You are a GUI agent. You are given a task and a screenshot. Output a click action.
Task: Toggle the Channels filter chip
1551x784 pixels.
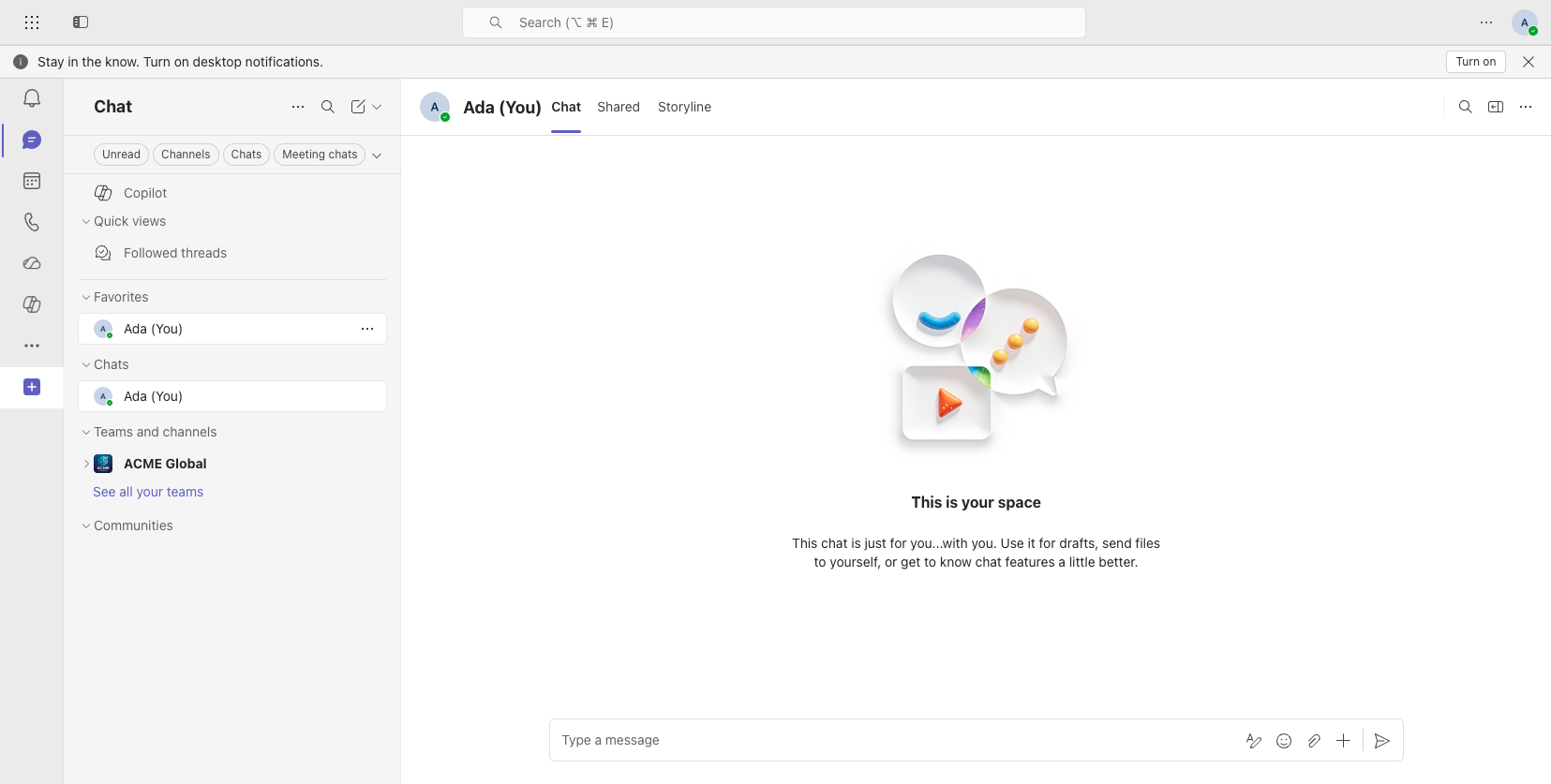coord(186,155)
